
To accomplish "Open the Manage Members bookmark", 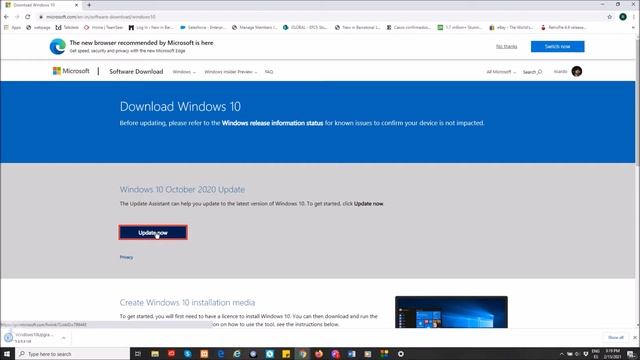I will 255,27.
